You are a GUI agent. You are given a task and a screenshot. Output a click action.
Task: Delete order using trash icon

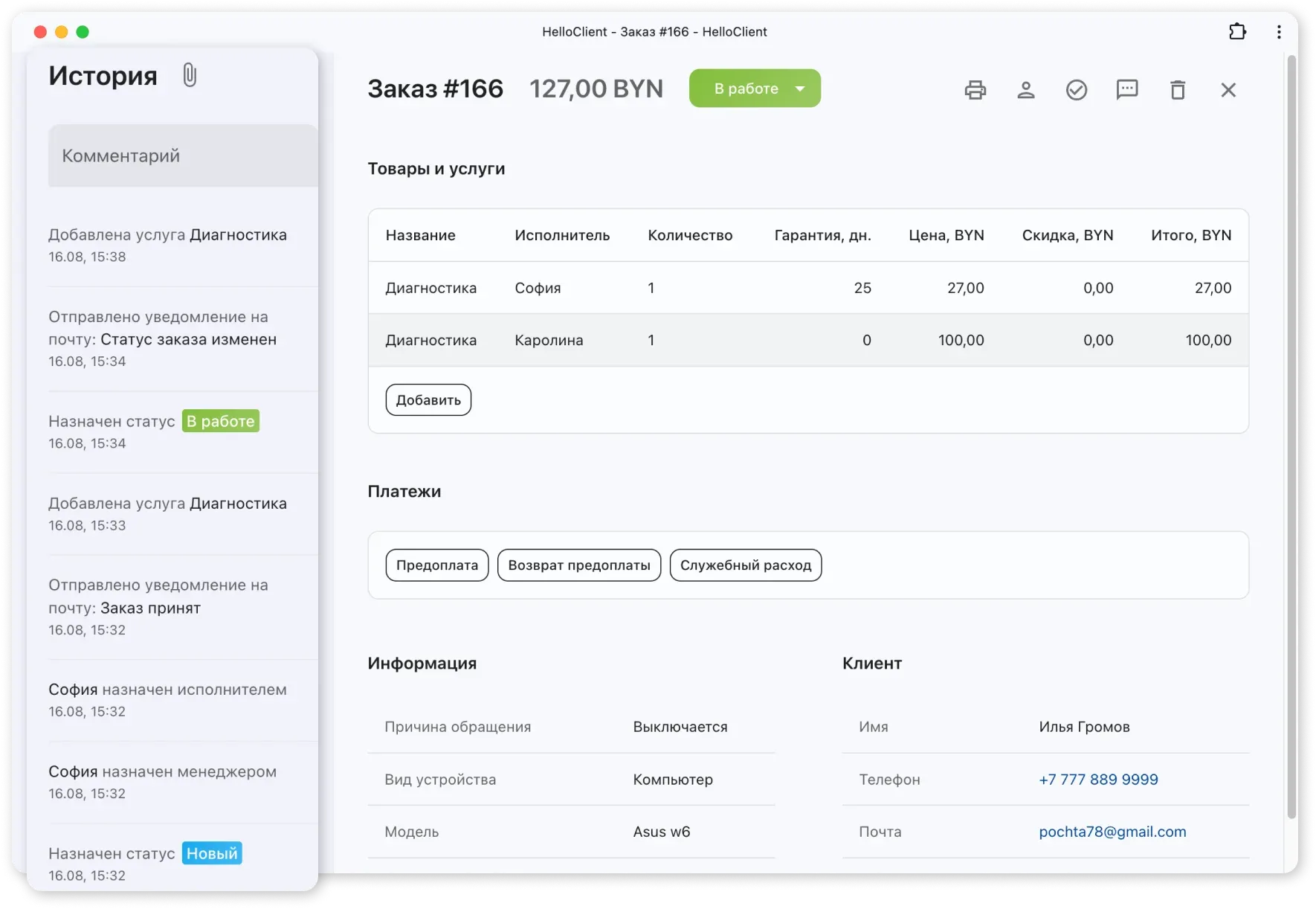1177,90
